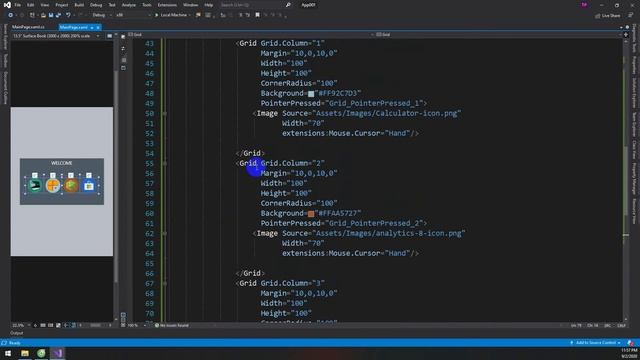Open the File menu
Viewport: 640px width, 360px height.
pos(18,5)
